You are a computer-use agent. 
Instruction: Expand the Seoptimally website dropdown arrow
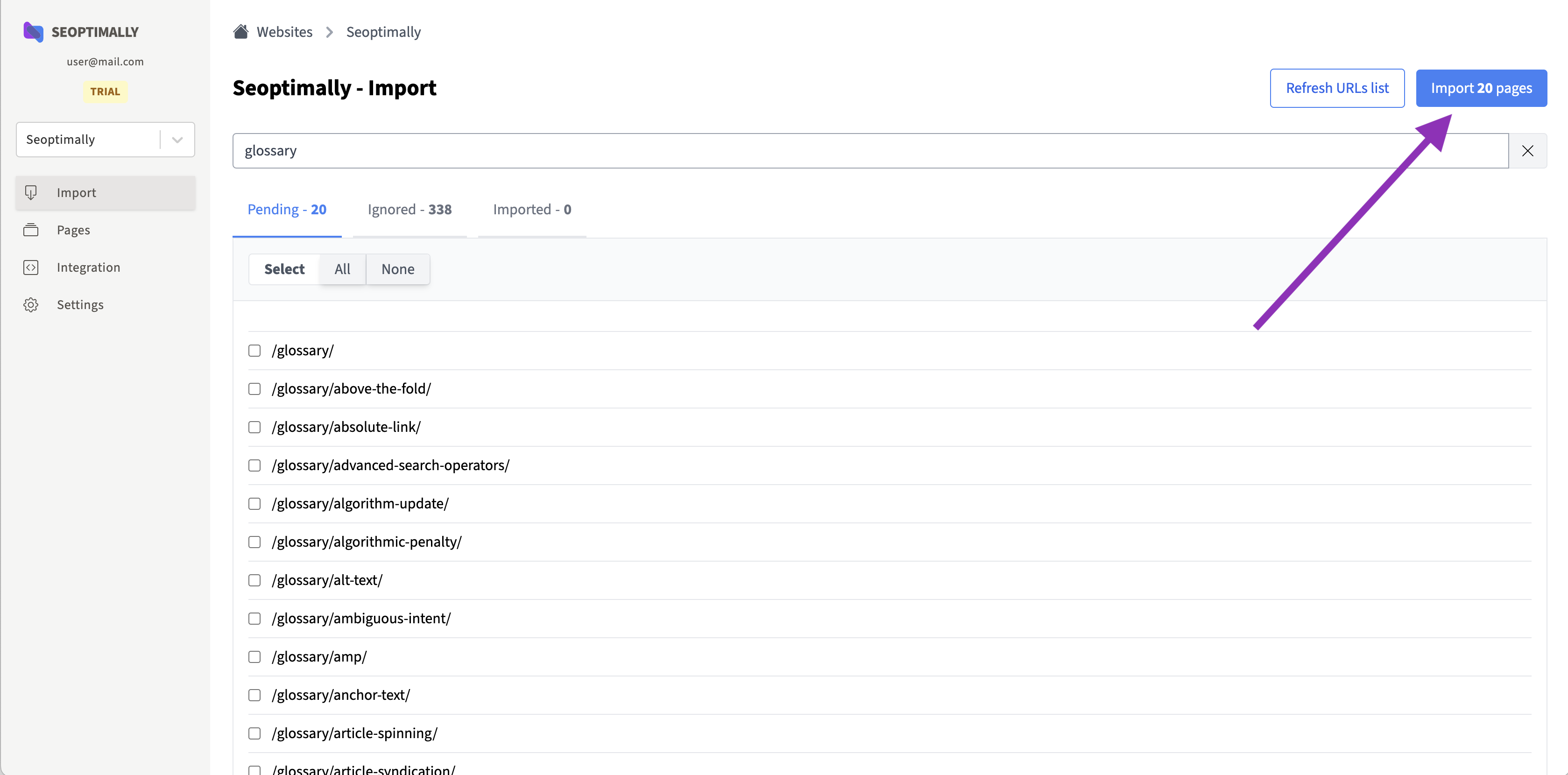click(x=177, y=140)
